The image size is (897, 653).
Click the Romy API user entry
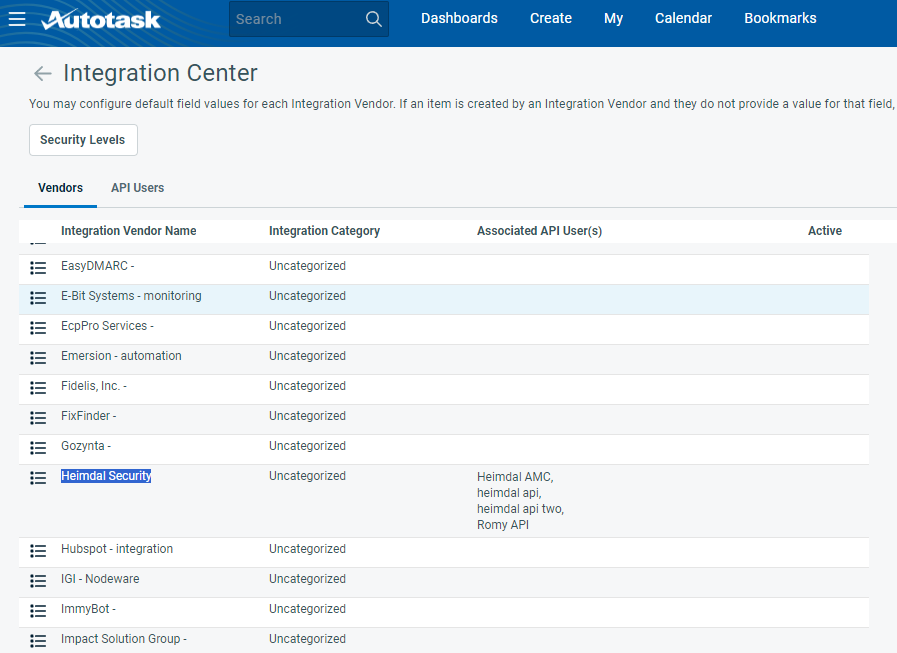pyautogui.click(x=503, y=525)
